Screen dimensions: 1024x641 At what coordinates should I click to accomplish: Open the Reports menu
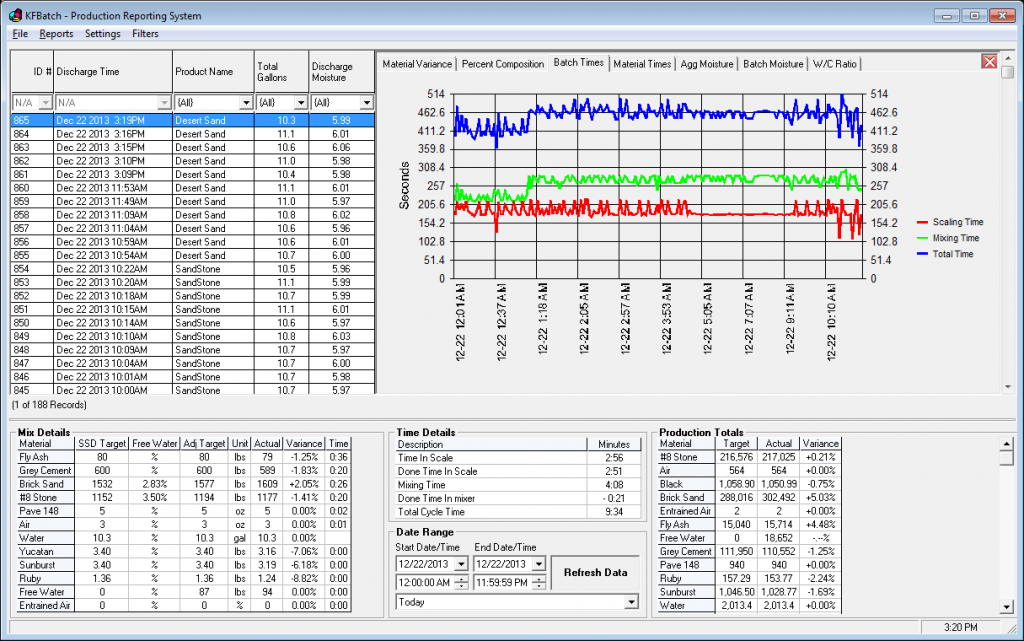[56, 34]
